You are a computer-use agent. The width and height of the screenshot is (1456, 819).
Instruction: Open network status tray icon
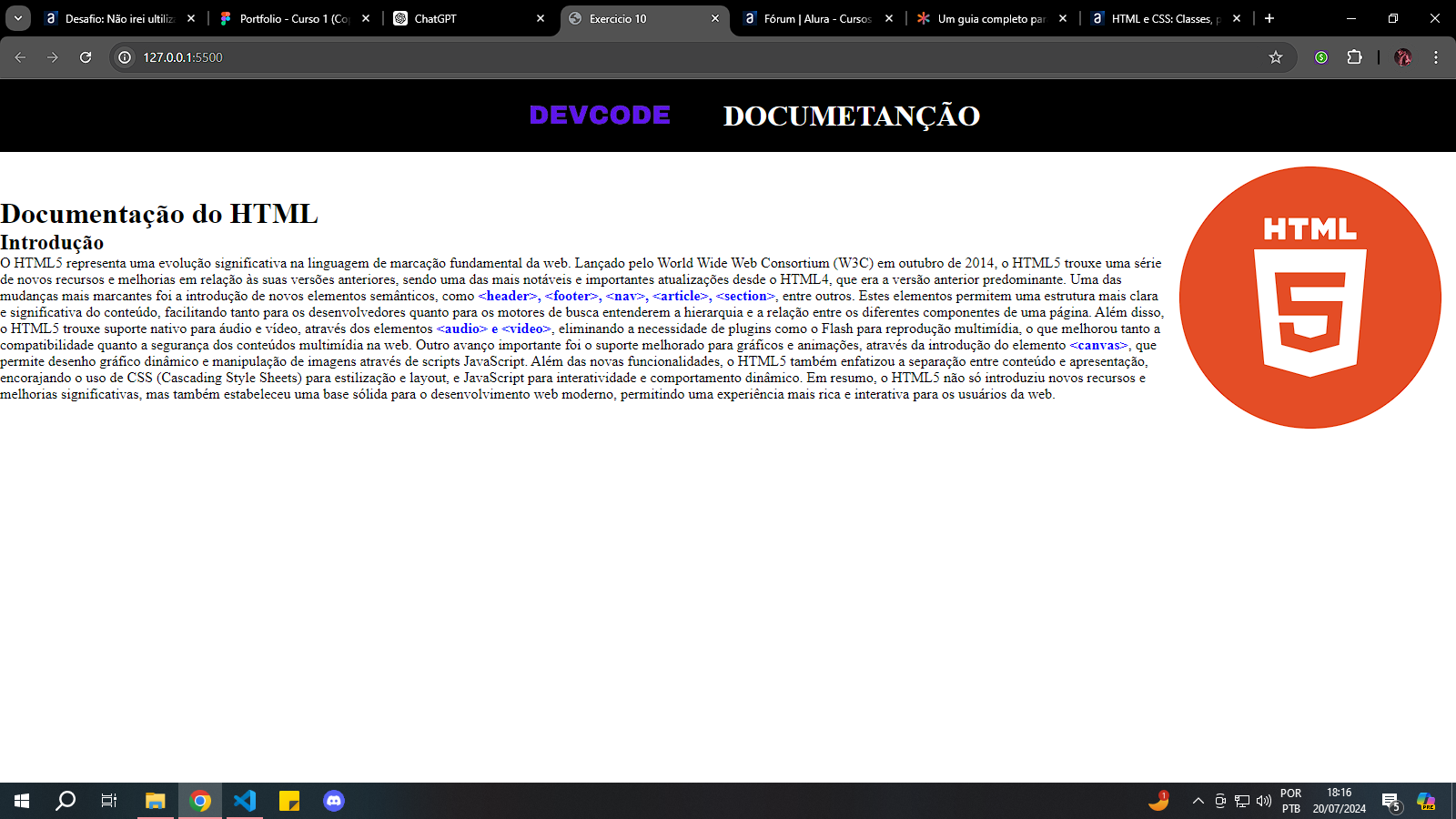coord(1242,801)
